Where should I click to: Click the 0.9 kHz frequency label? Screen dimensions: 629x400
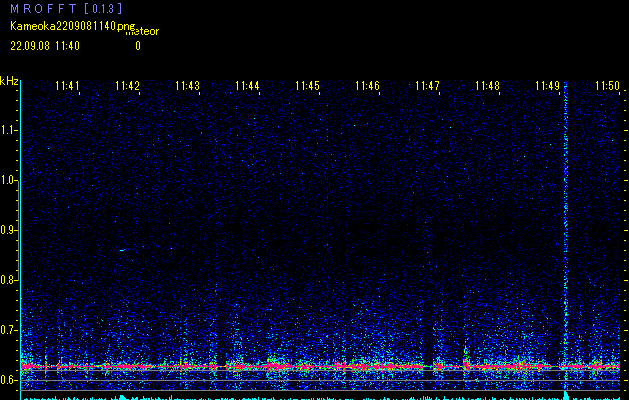click(x=9, y=230)
